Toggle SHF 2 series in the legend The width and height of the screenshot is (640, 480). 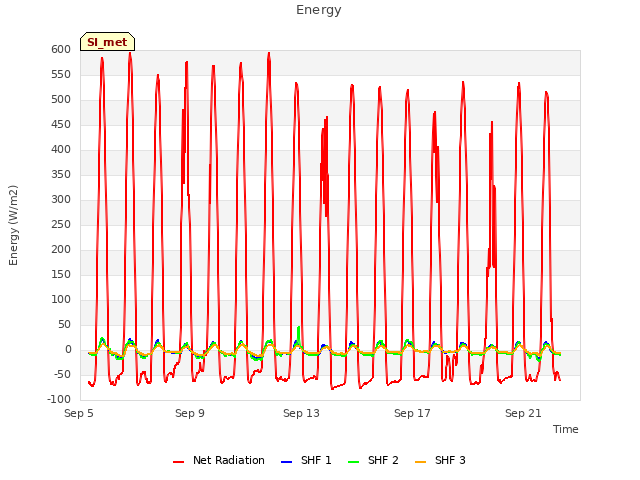pyautogui.click(x=373, y=460)
